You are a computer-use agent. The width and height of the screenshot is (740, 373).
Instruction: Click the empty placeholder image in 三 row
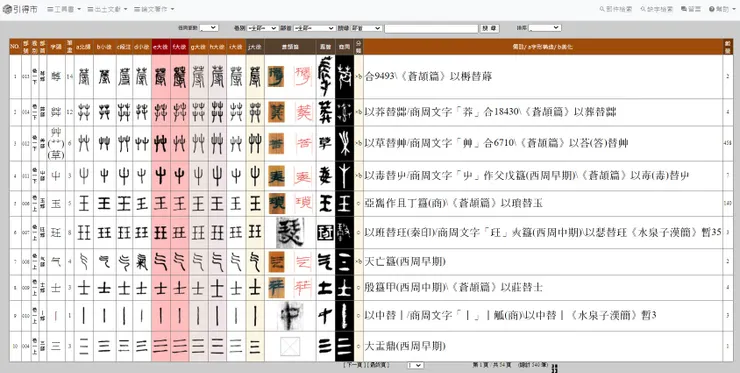coord(290,346)
